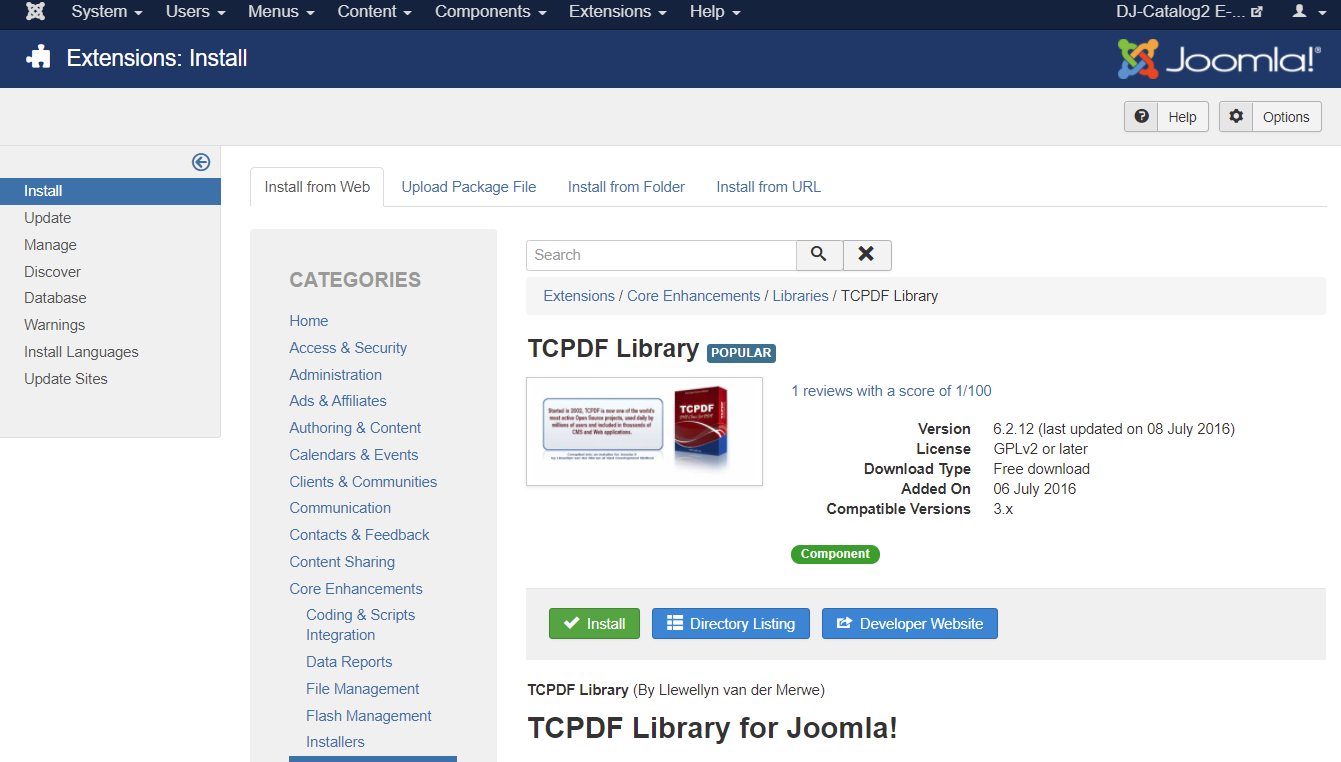Select Install in the sidebar
The height and width of the screenshot is (762, 1341).
(110, 191)
